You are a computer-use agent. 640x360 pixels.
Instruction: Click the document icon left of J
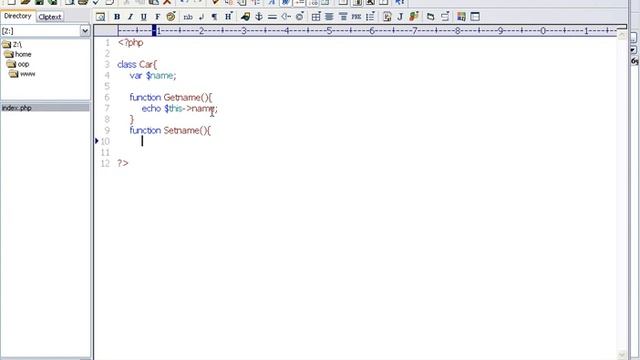387,17
